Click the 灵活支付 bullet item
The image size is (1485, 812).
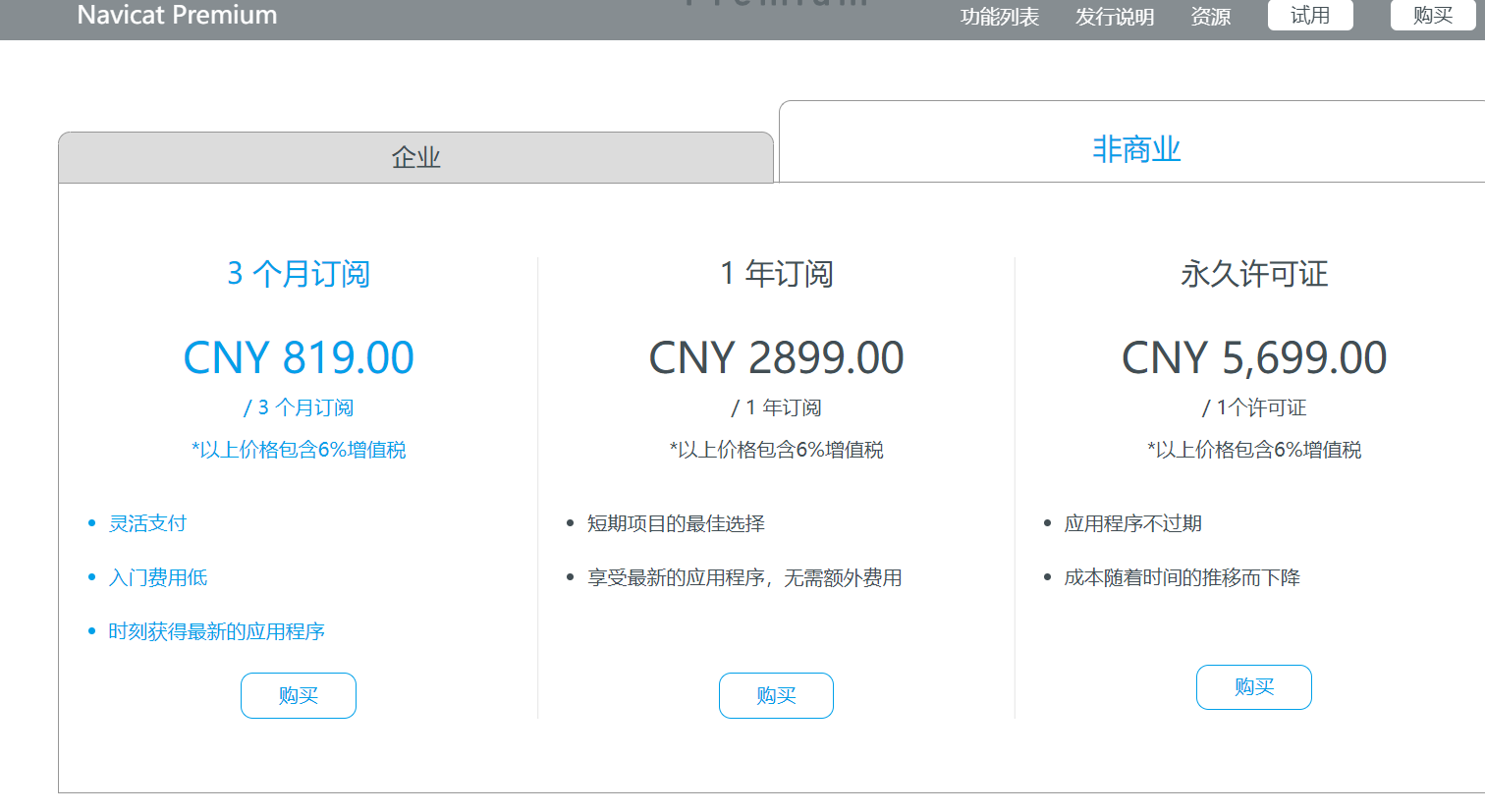point(147,523)
